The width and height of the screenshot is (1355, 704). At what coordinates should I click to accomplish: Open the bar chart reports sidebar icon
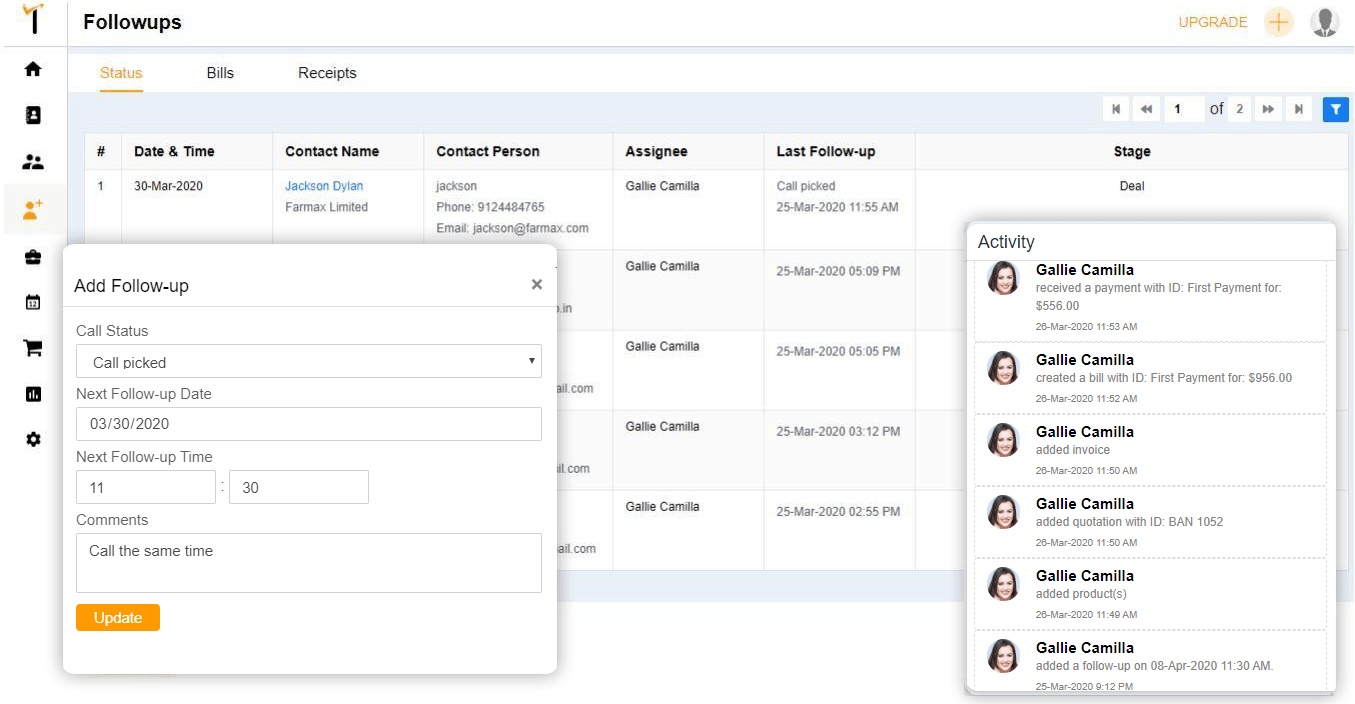[33, 394]
